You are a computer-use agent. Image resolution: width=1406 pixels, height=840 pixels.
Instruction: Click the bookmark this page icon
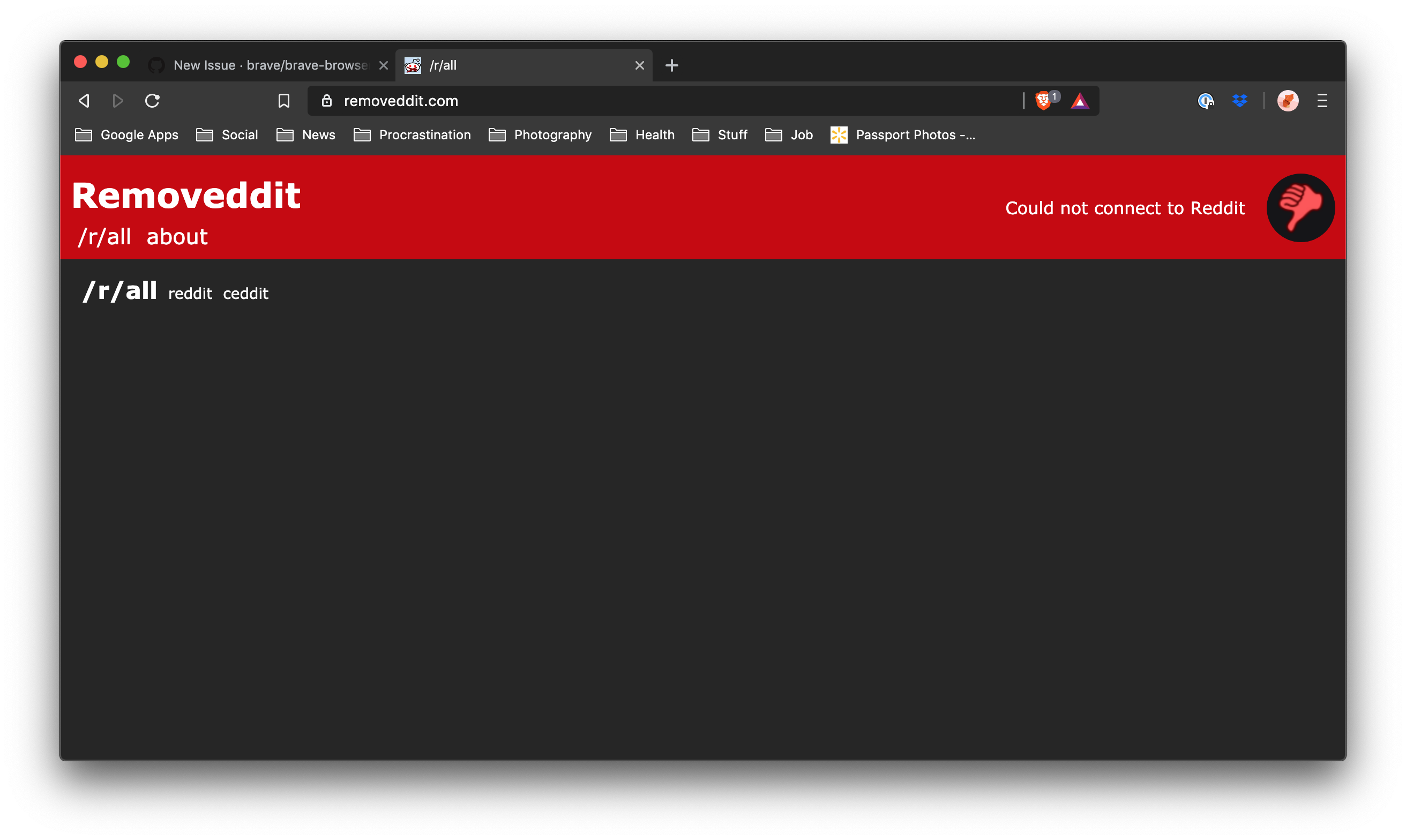[283, 101]
